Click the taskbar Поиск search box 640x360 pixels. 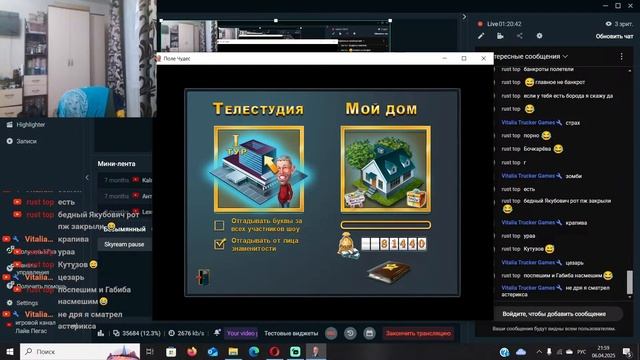point(80,351)
